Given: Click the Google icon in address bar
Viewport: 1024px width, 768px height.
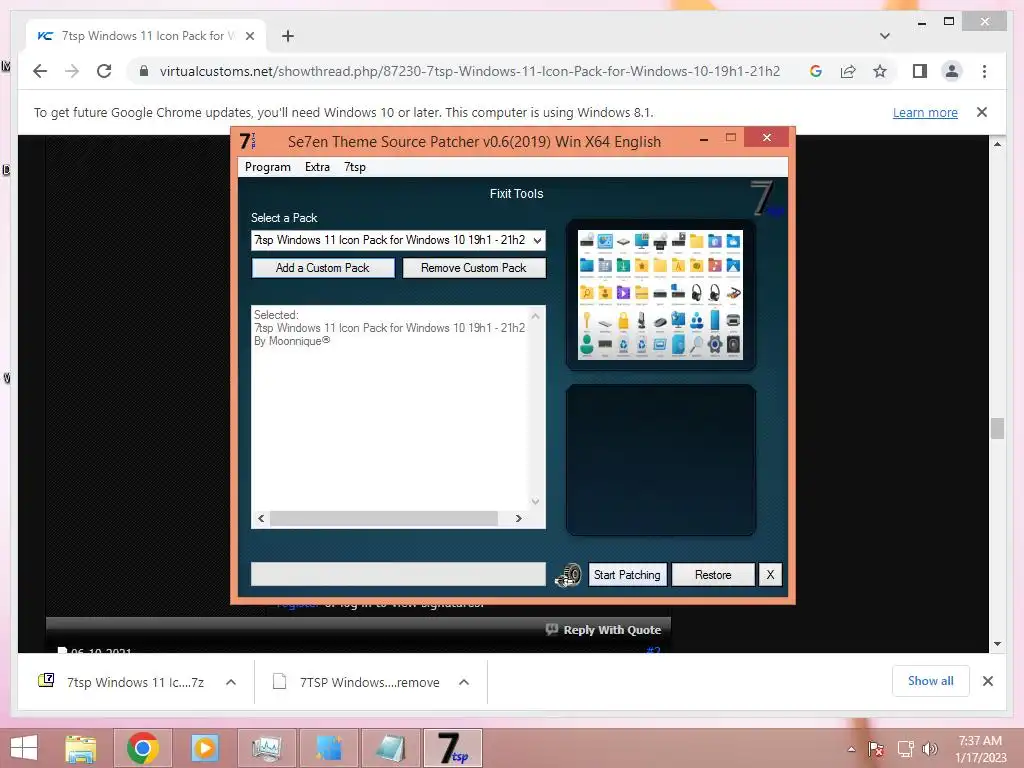Looking at the screenshot, I should (816, 71).
